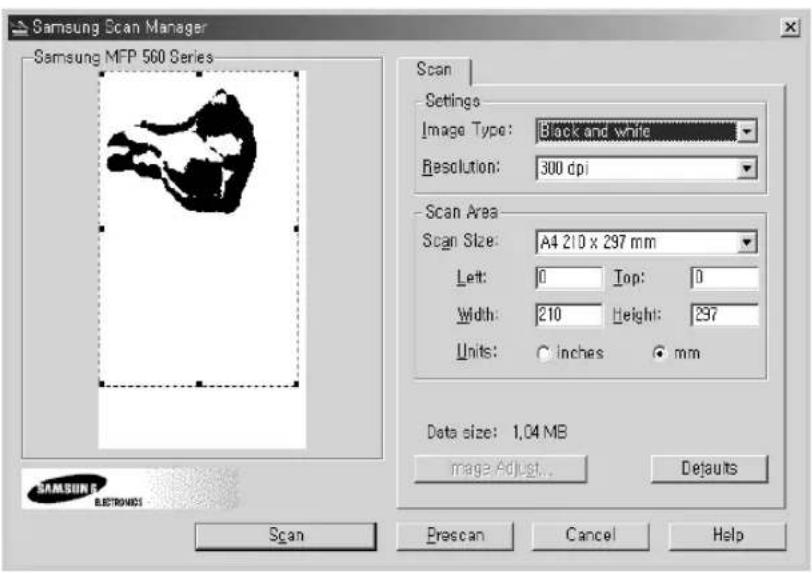Switch to the Scan tab
The width and height of the screenshot is (812, 573).
(x=434, y=69)
